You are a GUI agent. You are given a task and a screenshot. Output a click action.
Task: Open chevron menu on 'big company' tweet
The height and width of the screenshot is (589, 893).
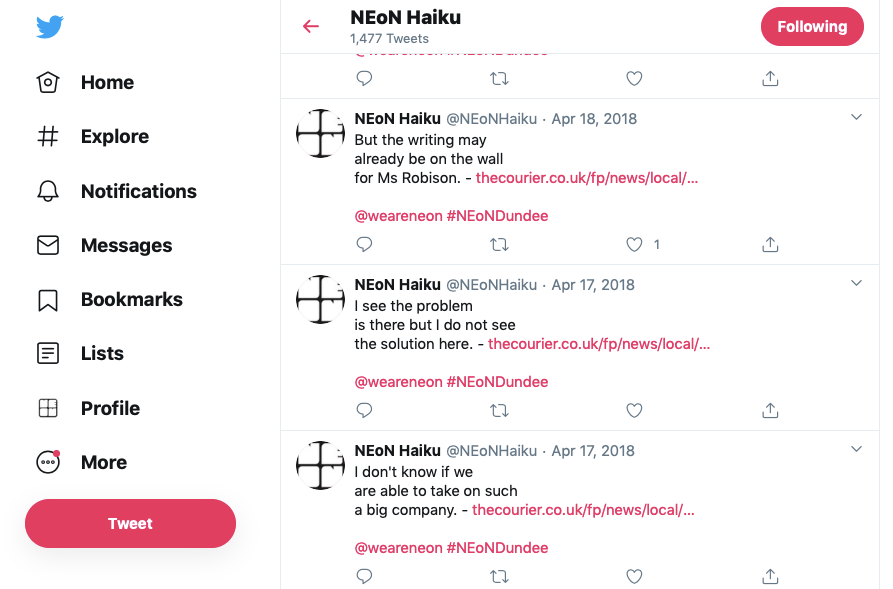(x=856, y=449)
